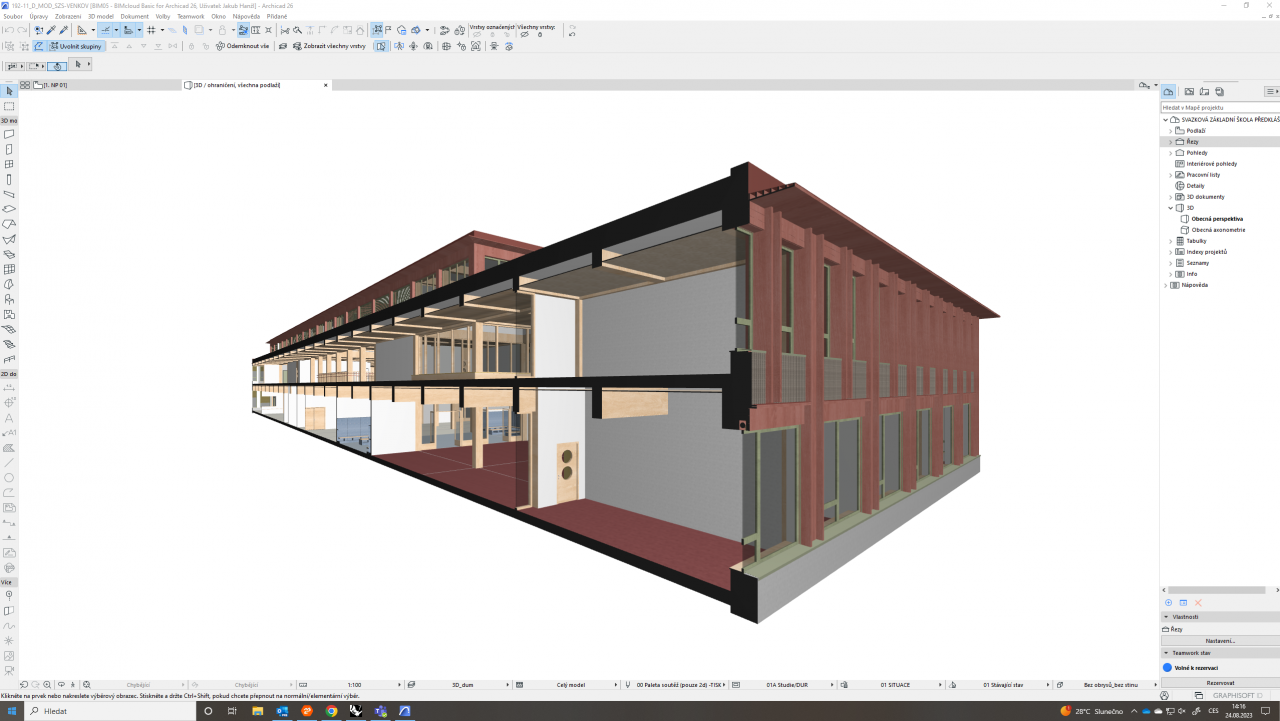Click the red delete icon in Navigator
The image size is (1280, 721).
coord(1198,603)
